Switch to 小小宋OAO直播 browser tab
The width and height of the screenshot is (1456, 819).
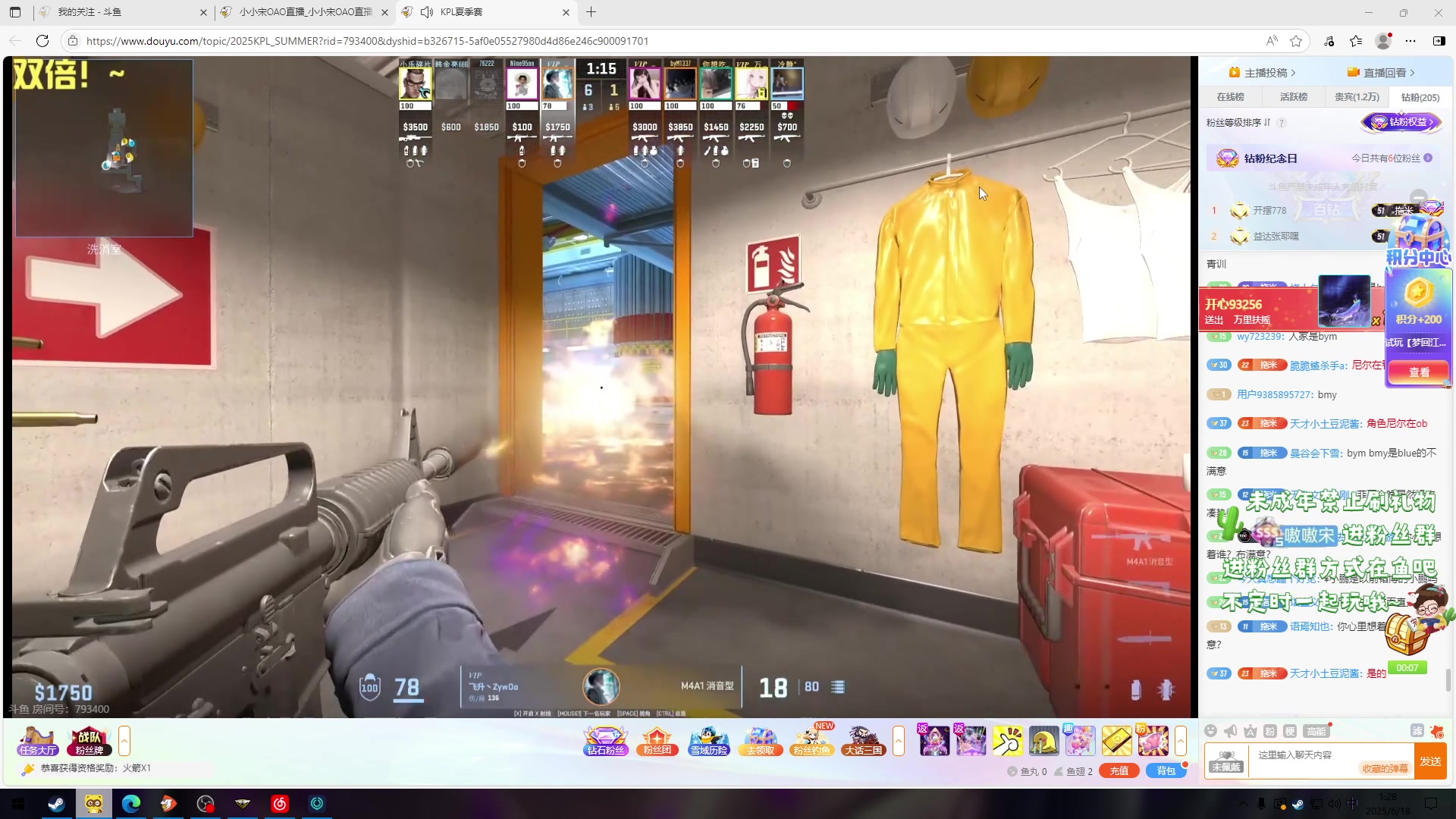point(303,12)
